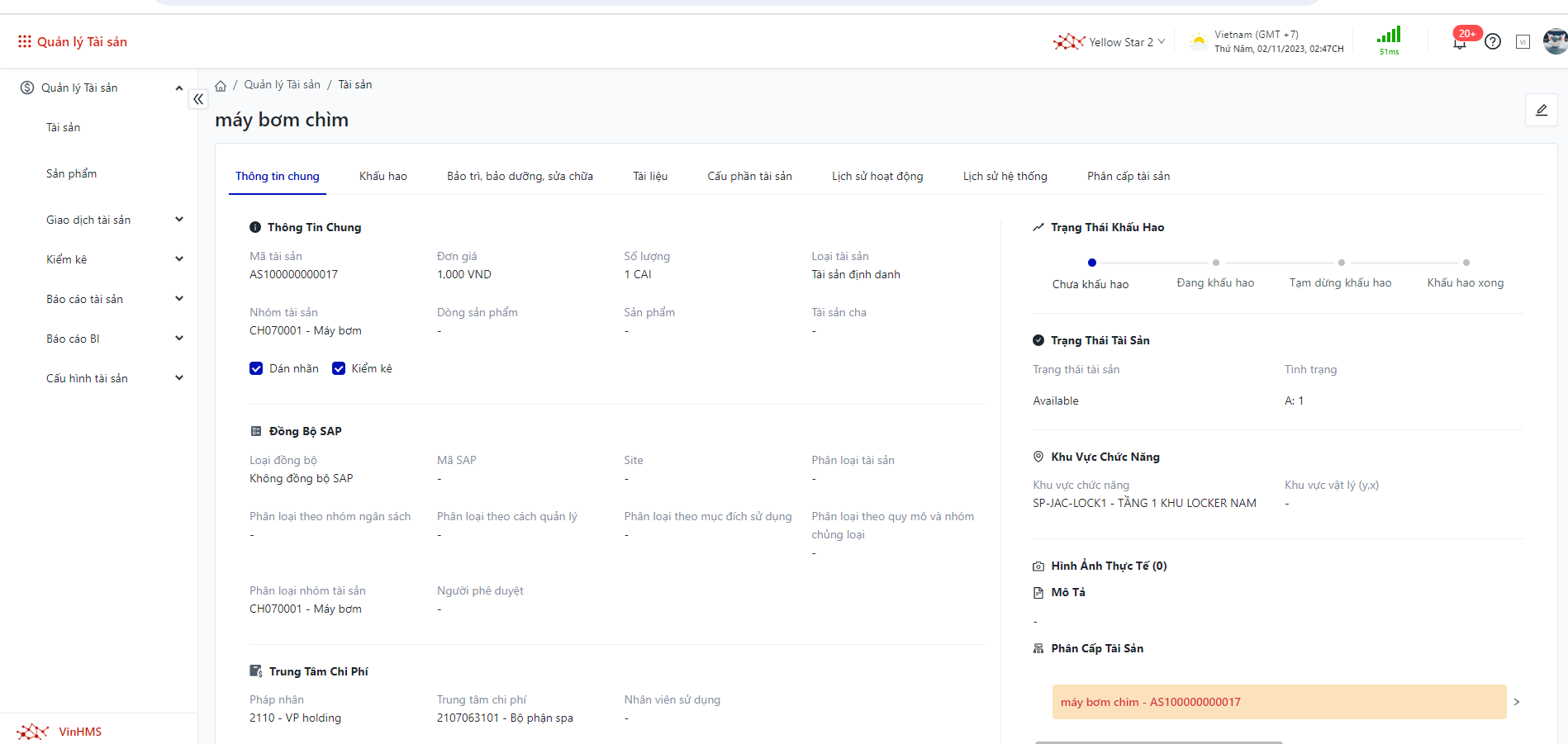
Task: Click Quản lý Tài sản breadcrumb link
Action: pyautogui.click(x=282, y=85)
